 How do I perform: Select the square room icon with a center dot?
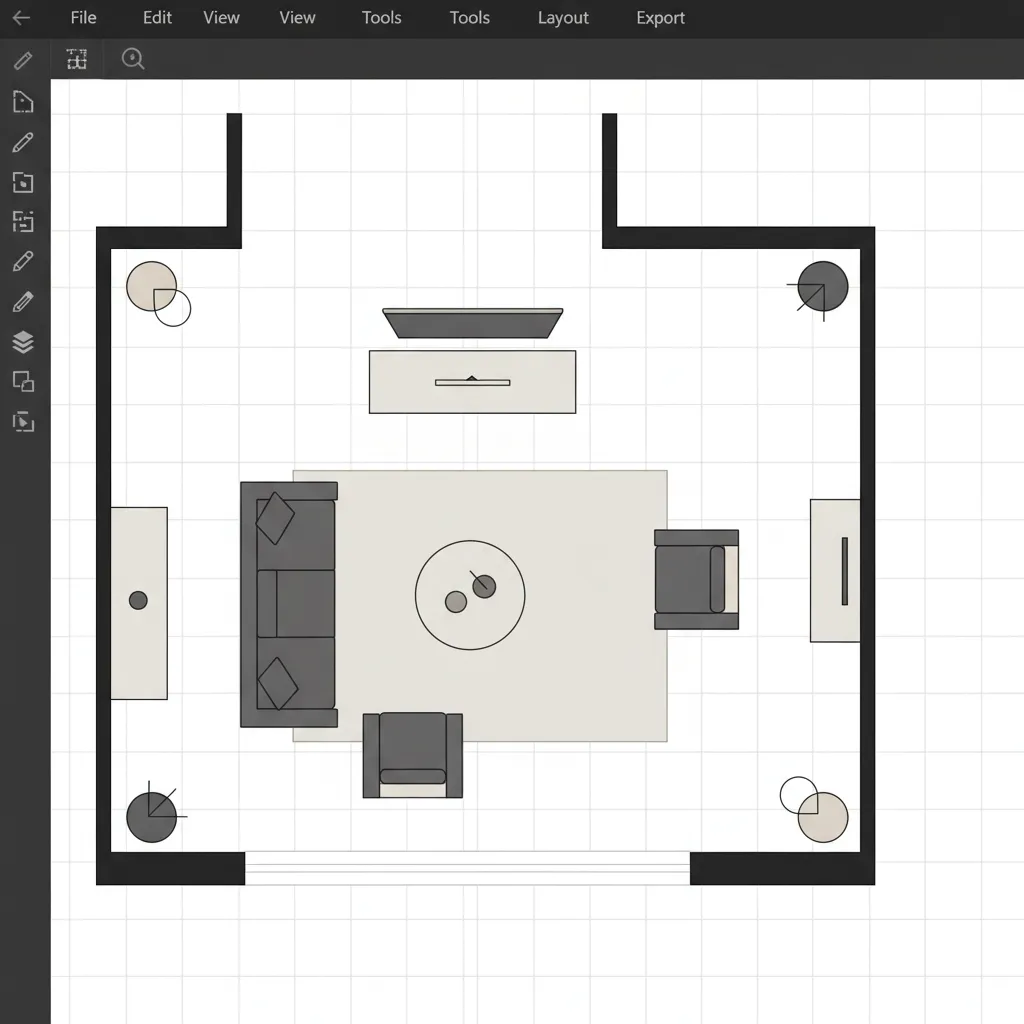pyautogui.click(x=23, y=183)
